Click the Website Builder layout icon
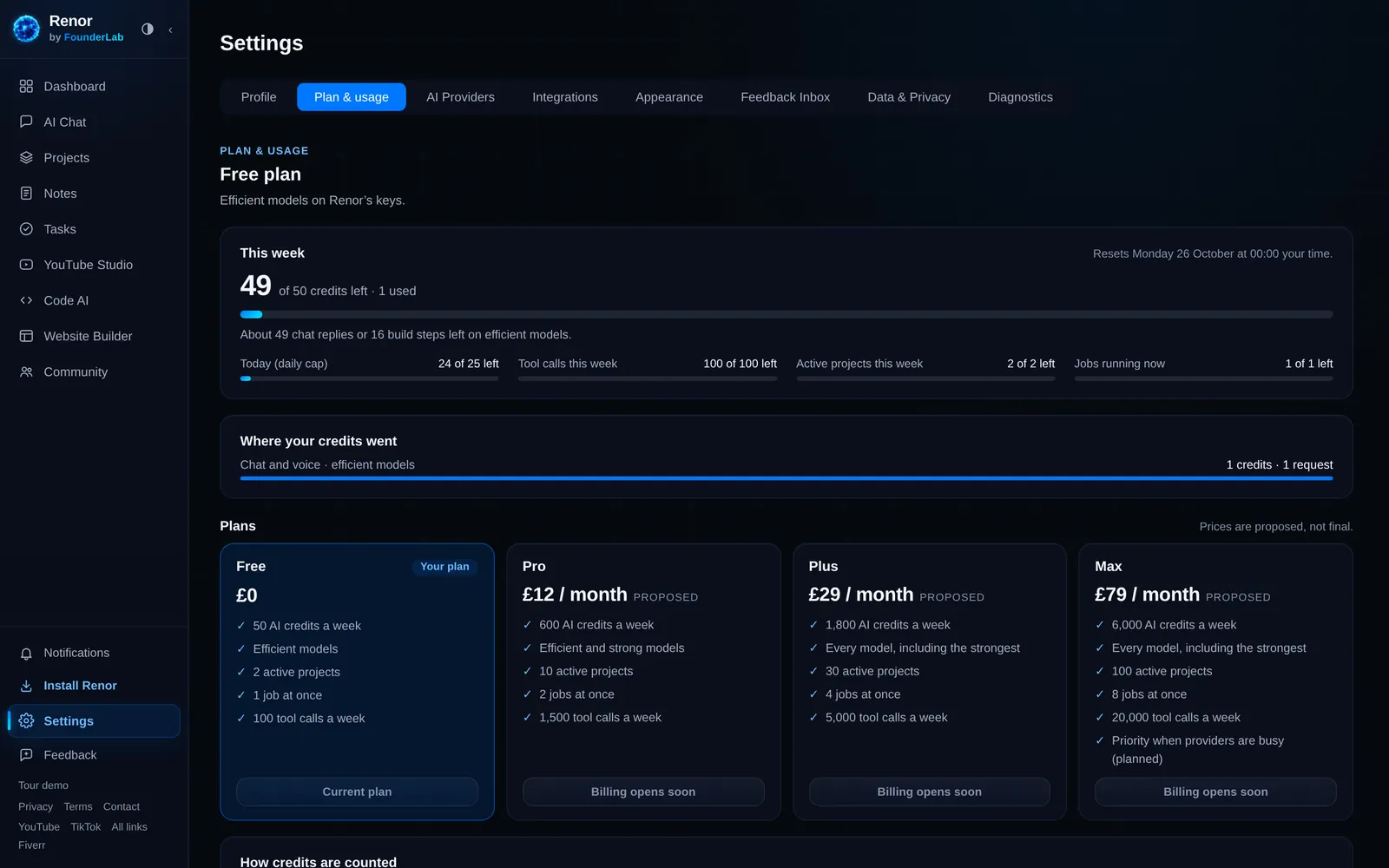This screenshot has width=1389, height=868. (26, 335)
